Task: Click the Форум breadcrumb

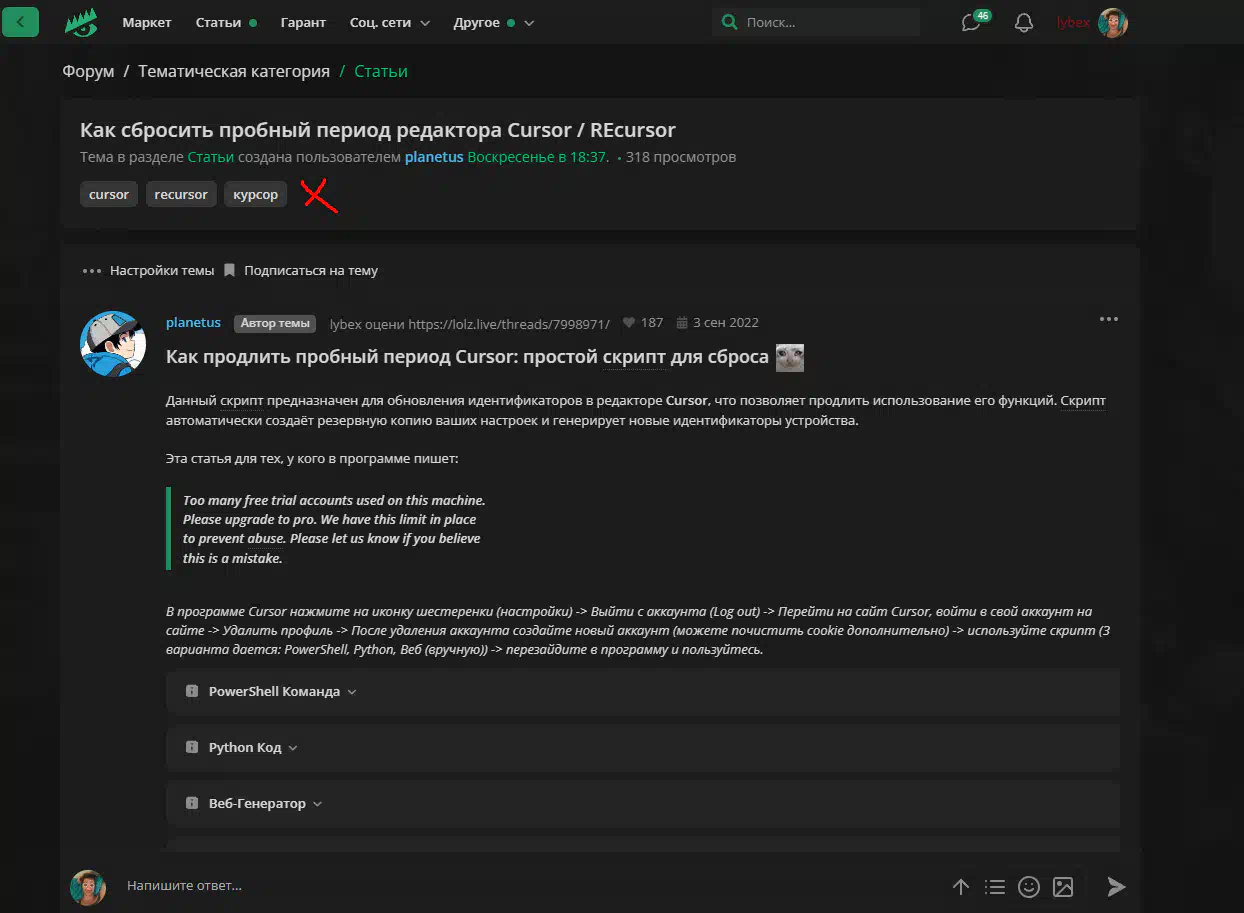Action: 88,71
